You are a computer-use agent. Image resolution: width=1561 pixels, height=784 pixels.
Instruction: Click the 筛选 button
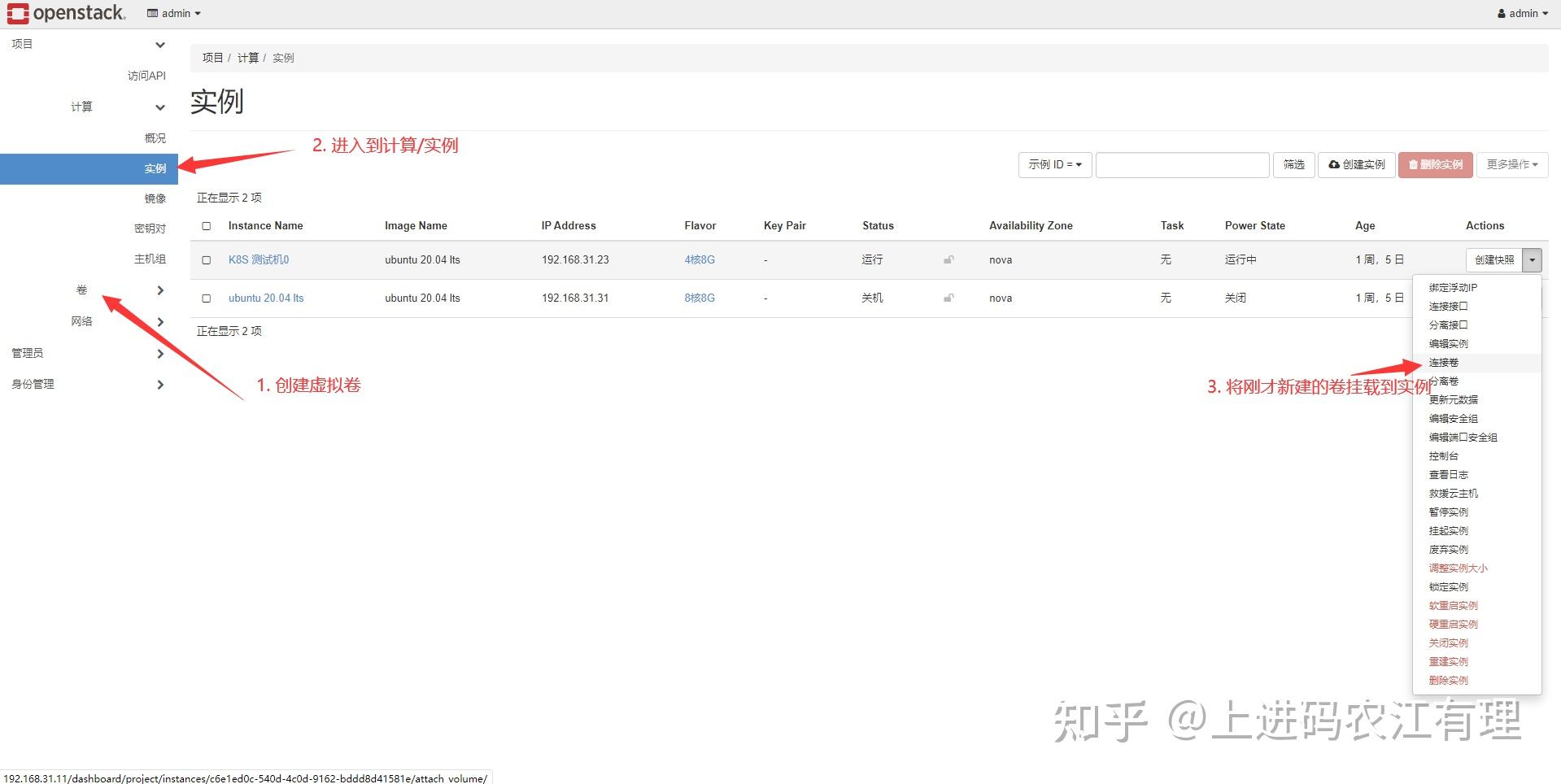1293,164
